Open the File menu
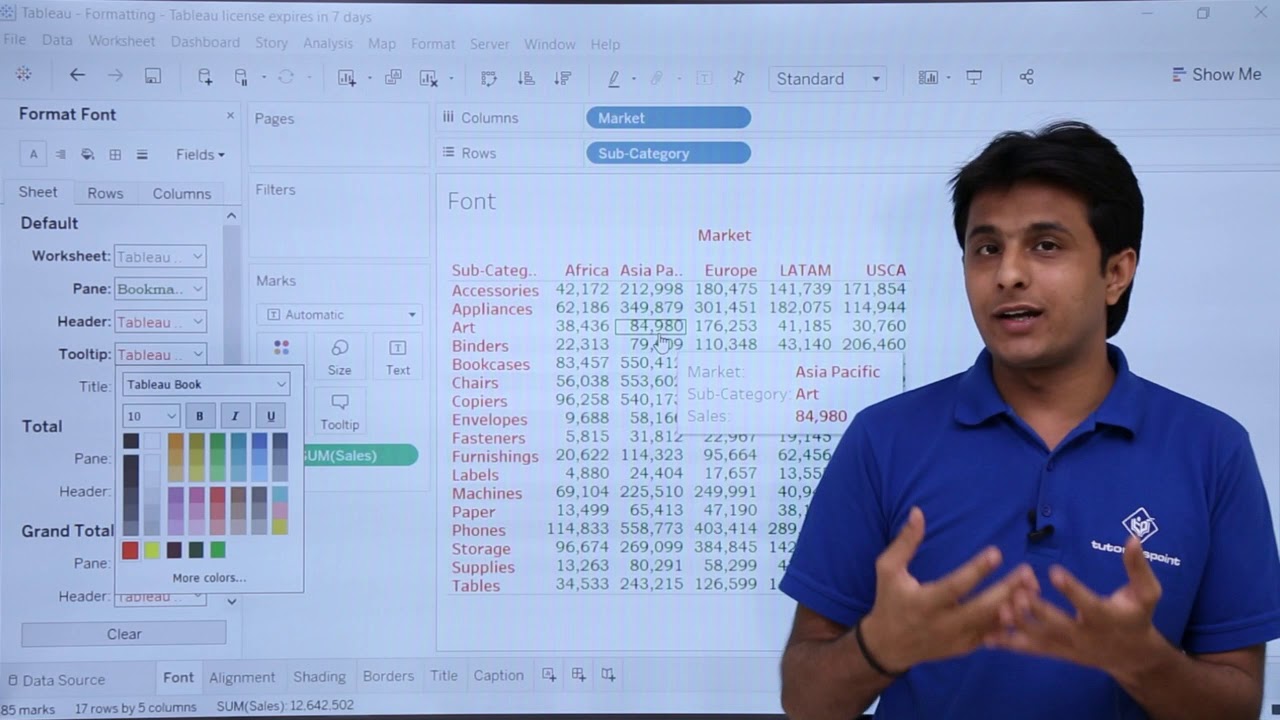 [14, 41]
